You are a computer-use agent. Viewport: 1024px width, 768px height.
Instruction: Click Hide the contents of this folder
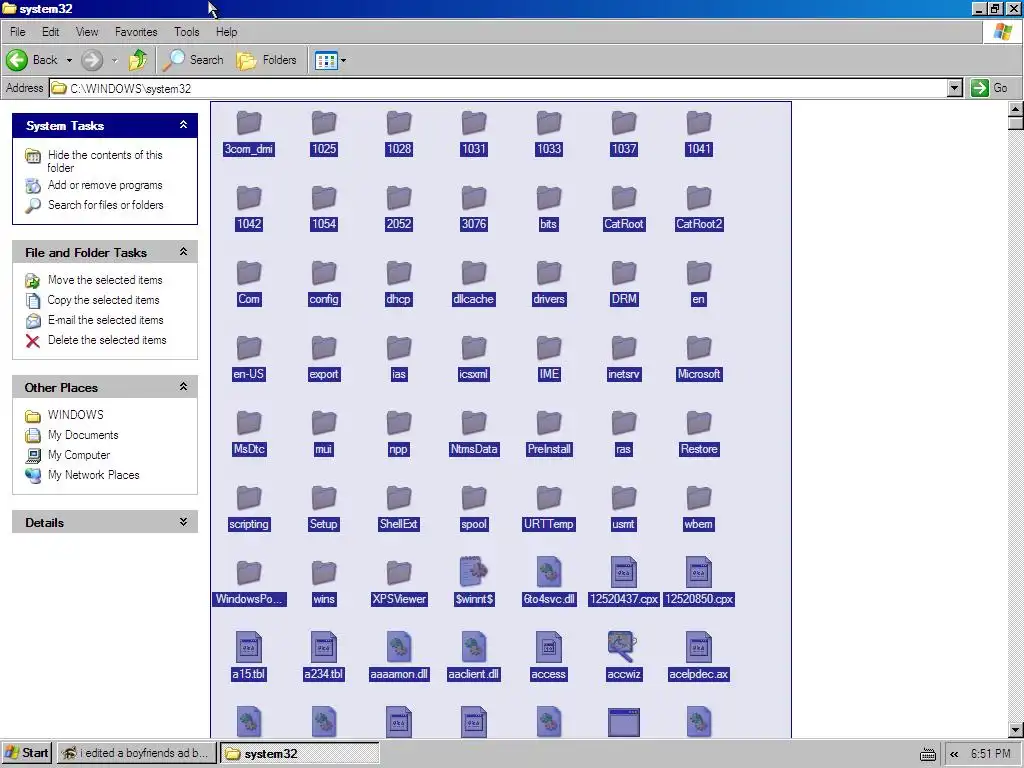(104, 161)
